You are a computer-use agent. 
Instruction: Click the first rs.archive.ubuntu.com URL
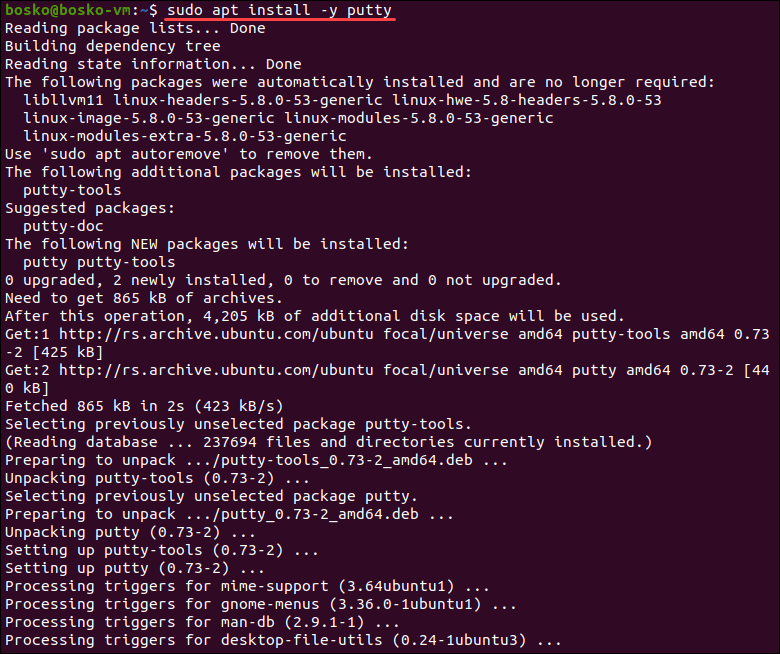tap(216, 334)
